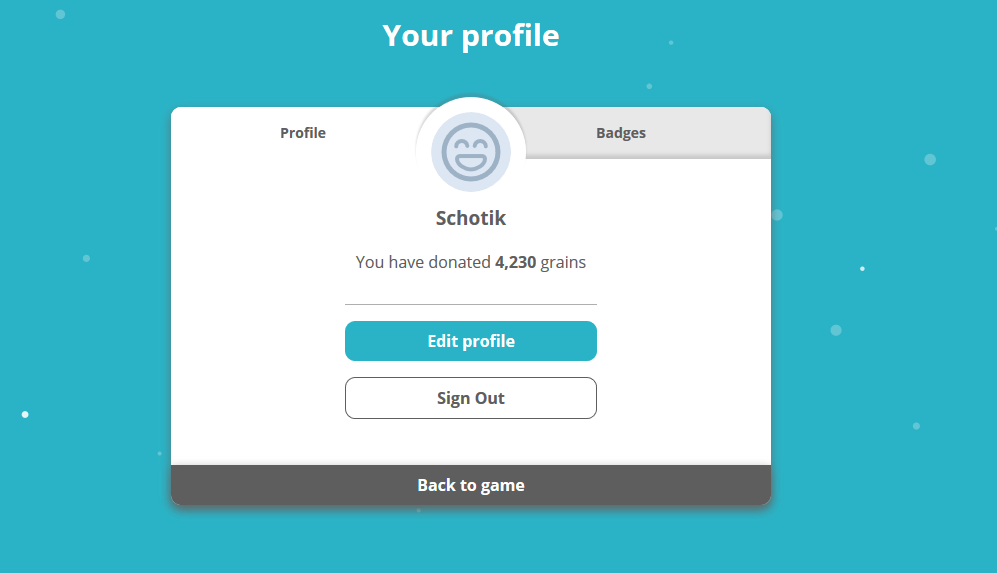Click the divider line above Edit profile
This screenshot has height=573, width=997.
pos(471,304)
